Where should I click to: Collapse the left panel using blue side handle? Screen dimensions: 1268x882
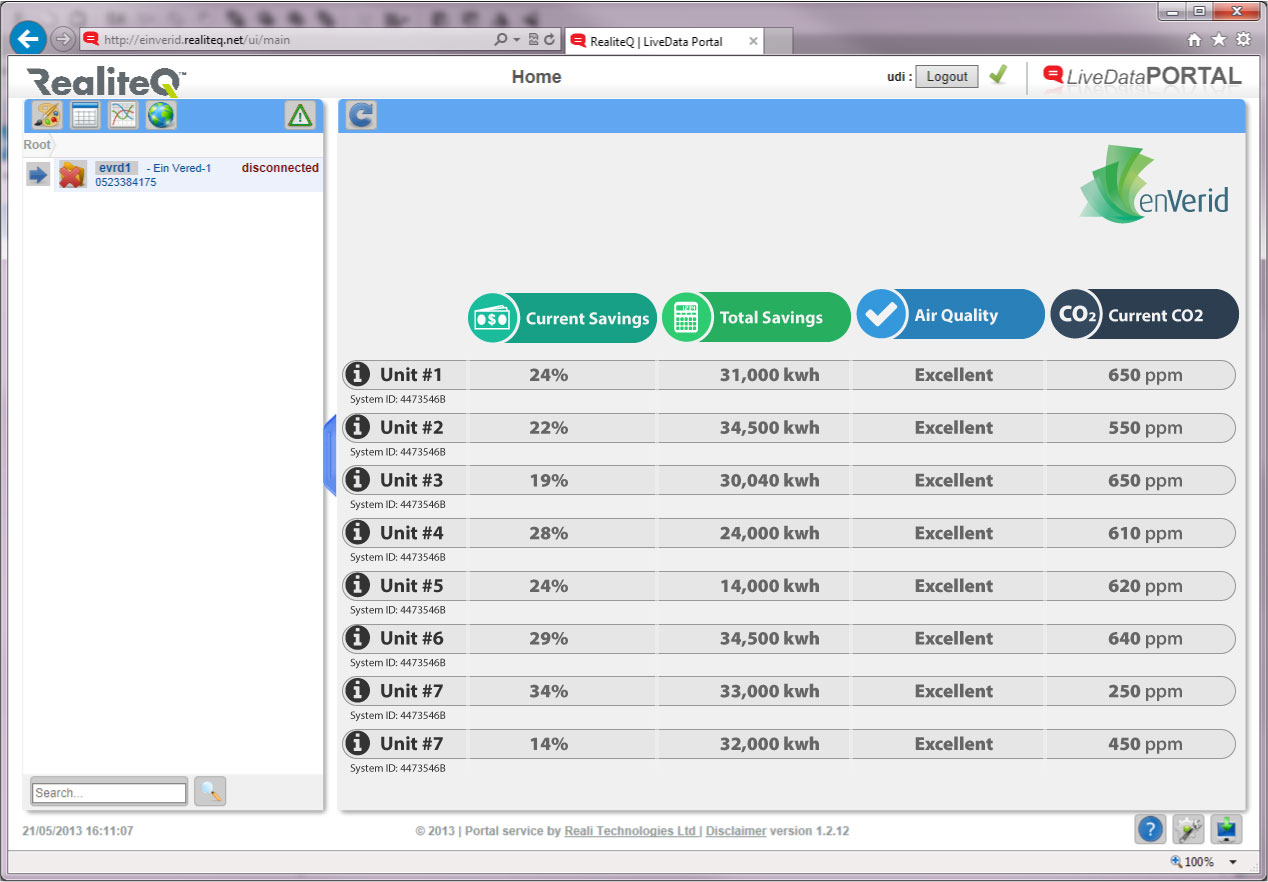pos(330,455)
